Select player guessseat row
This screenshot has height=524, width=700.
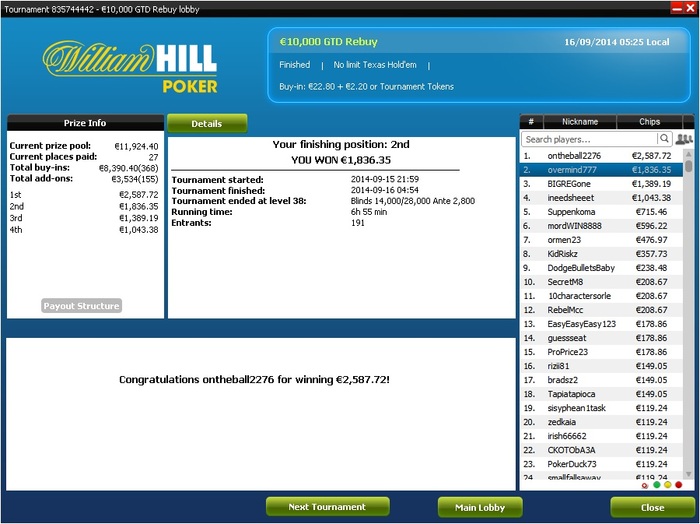click(x=601, y=338)
